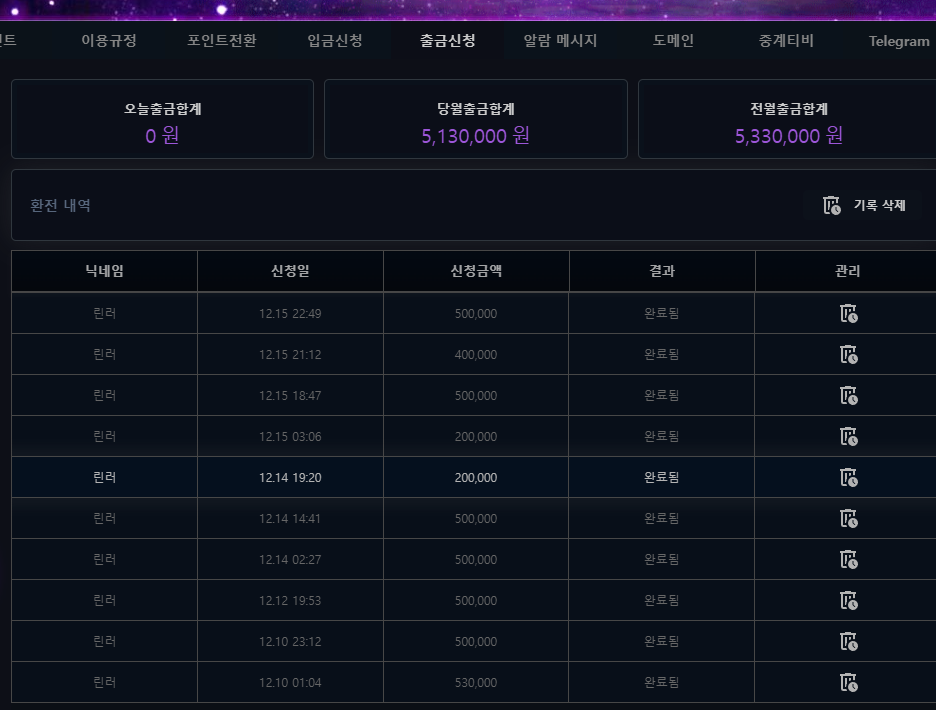936x710 pixels.
Task: Click the 530,000 amount cell
Action: (x=476, y=683)
